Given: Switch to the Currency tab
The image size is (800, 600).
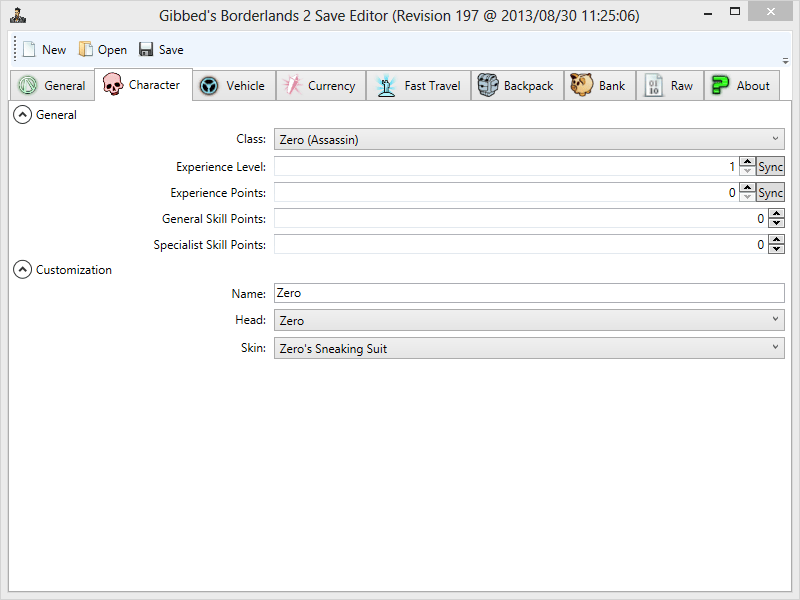Looking at the screenshot, I should 320,86.
